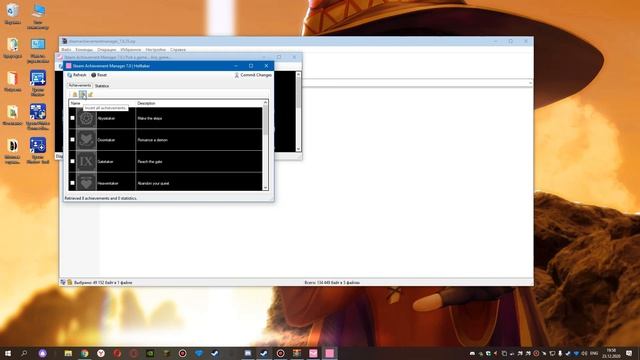
Task: Tick the Doomtaker achievement checkbox
Action: 73,140
